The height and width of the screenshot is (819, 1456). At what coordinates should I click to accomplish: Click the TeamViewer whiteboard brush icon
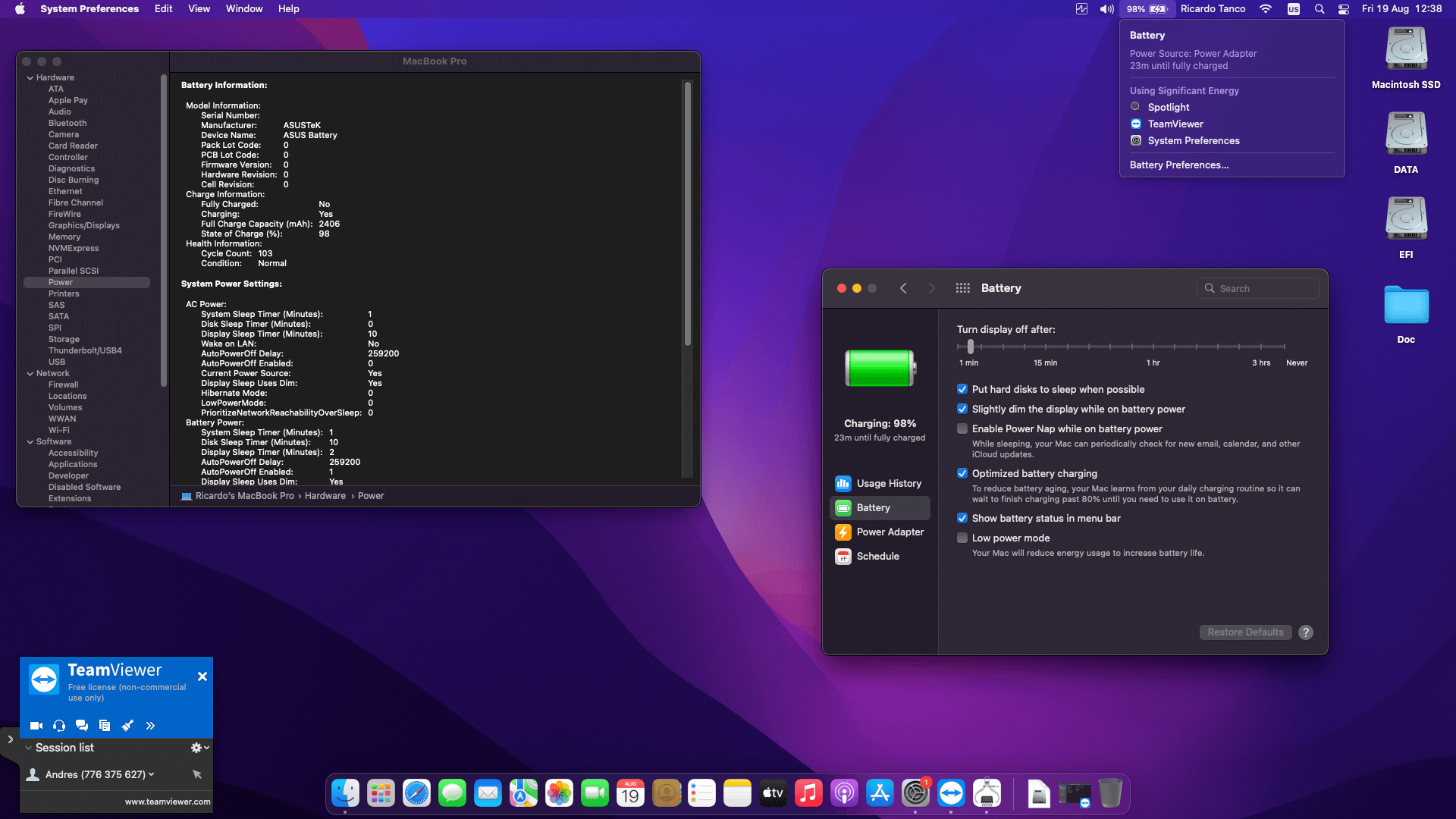click(x=127, y=726)
